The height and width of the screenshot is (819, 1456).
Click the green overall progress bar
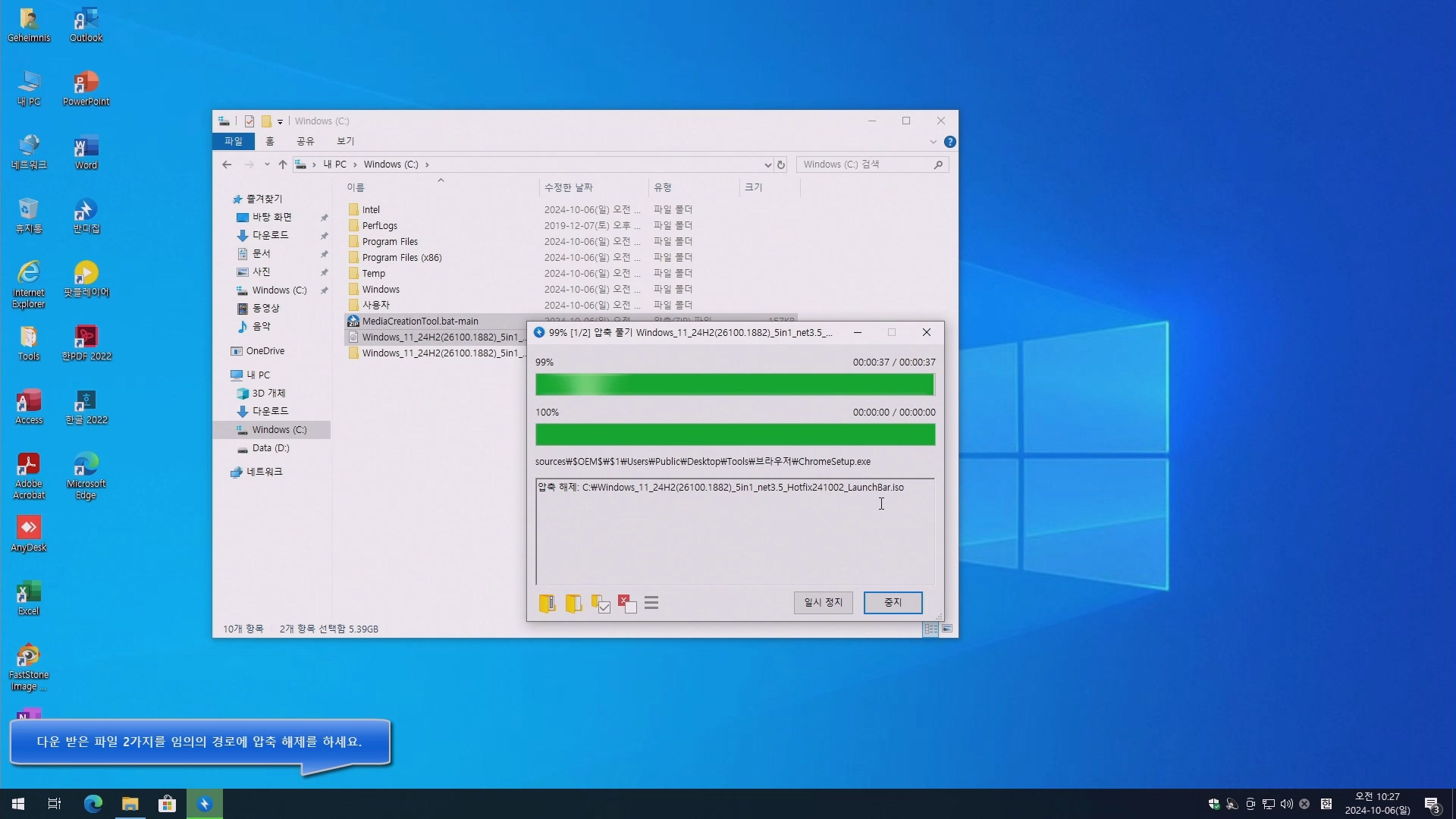tap(734, 385)
